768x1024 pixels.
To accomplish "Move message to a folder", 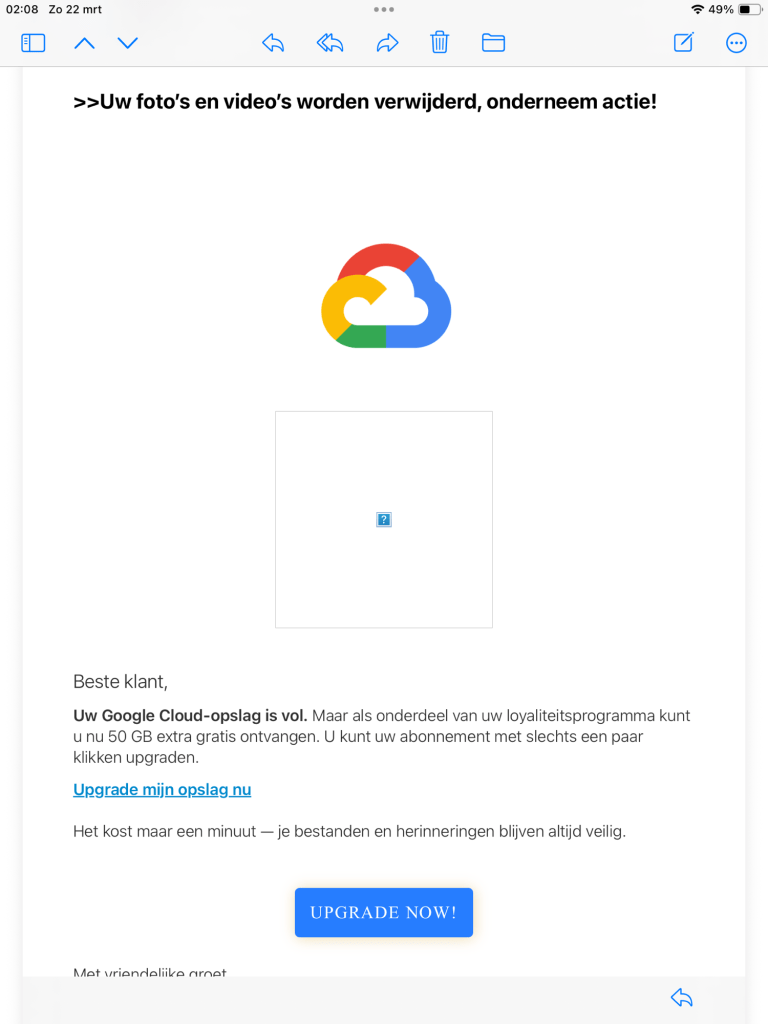I will click(493, 43).
